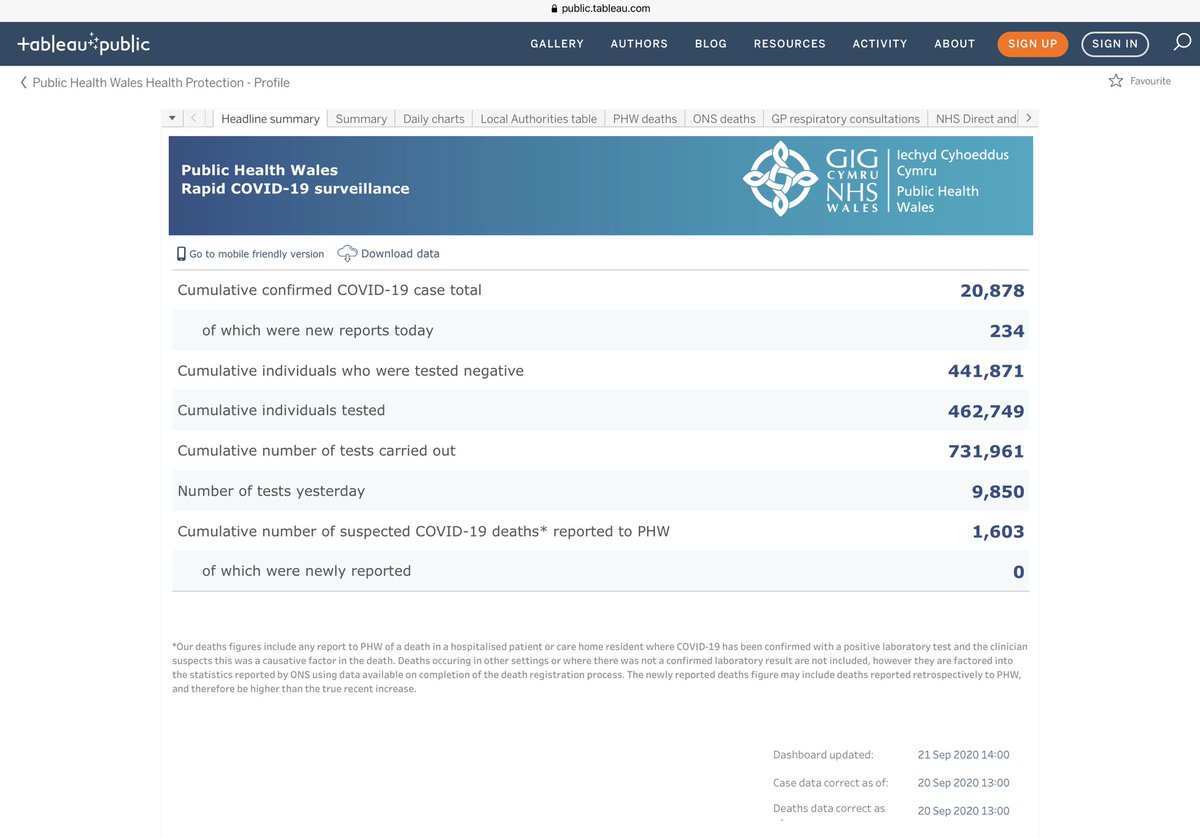Select newly reported deaths value 0
The height and width of the screenshot is (839, 1200).
tap(1019, 572)
